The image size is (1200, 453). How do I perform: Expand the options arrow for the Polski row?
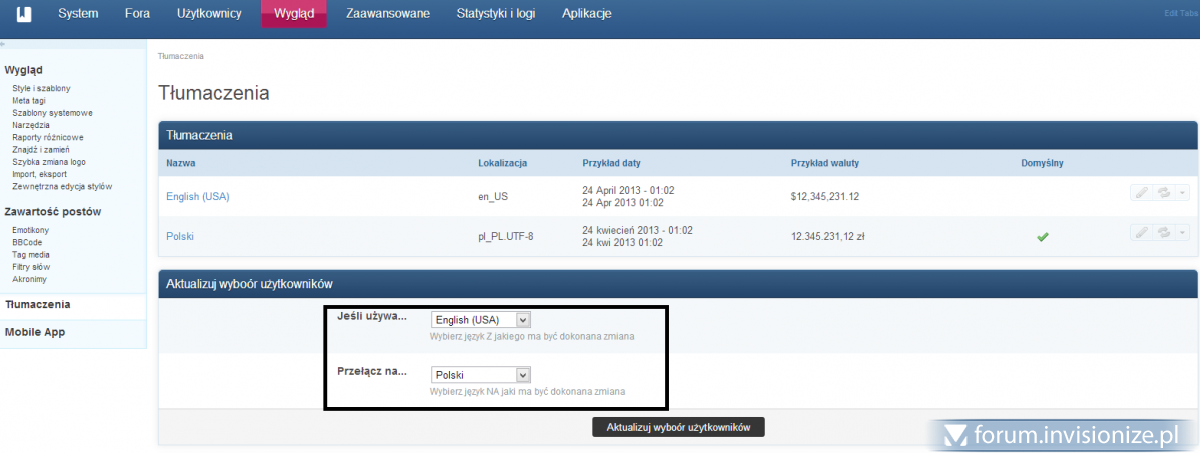(x=1183, y=232)
